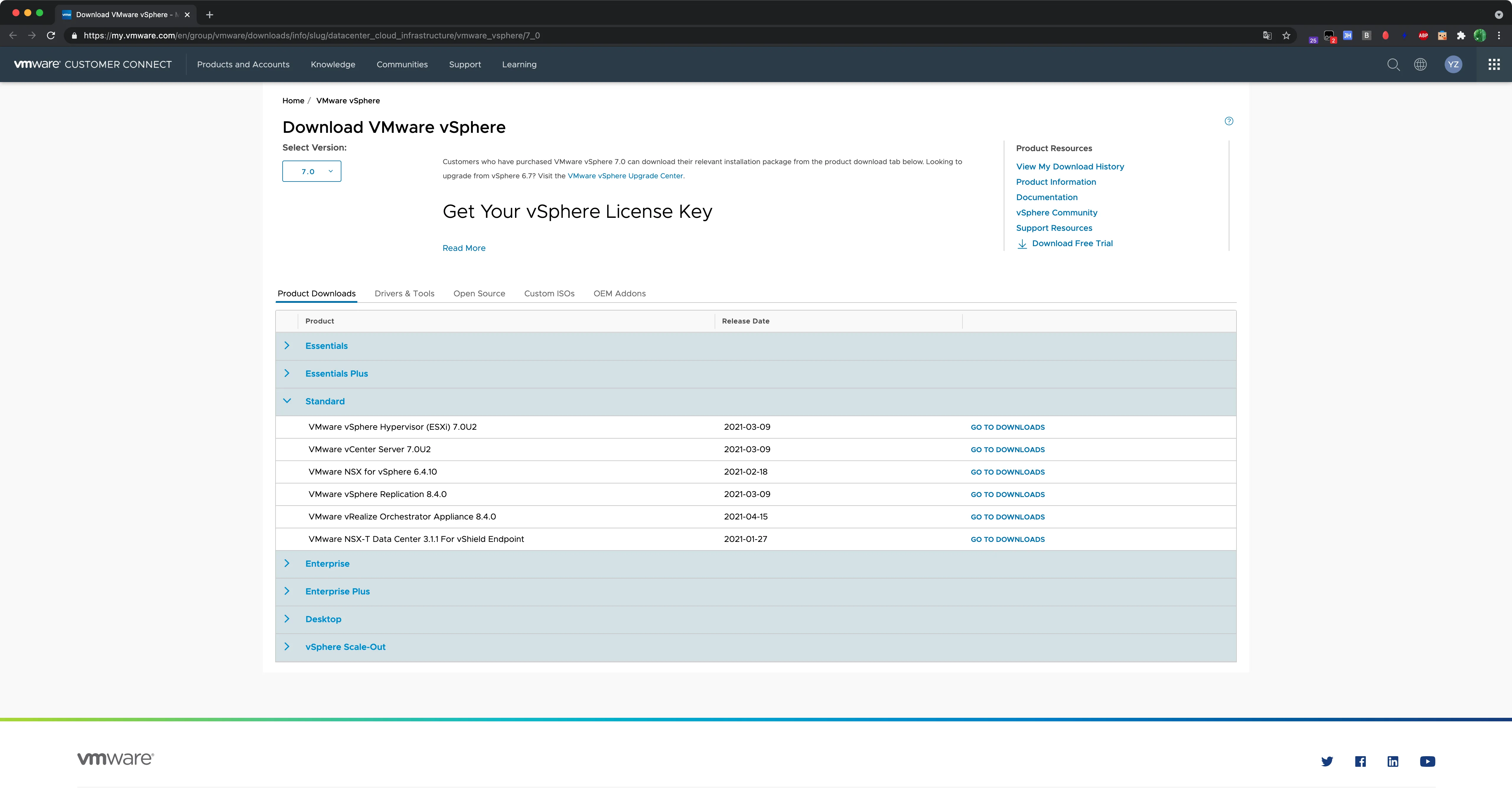Screen dimensions: 1512x791
Task: Click the help question mark icon
Action: tap(1229, 121)
